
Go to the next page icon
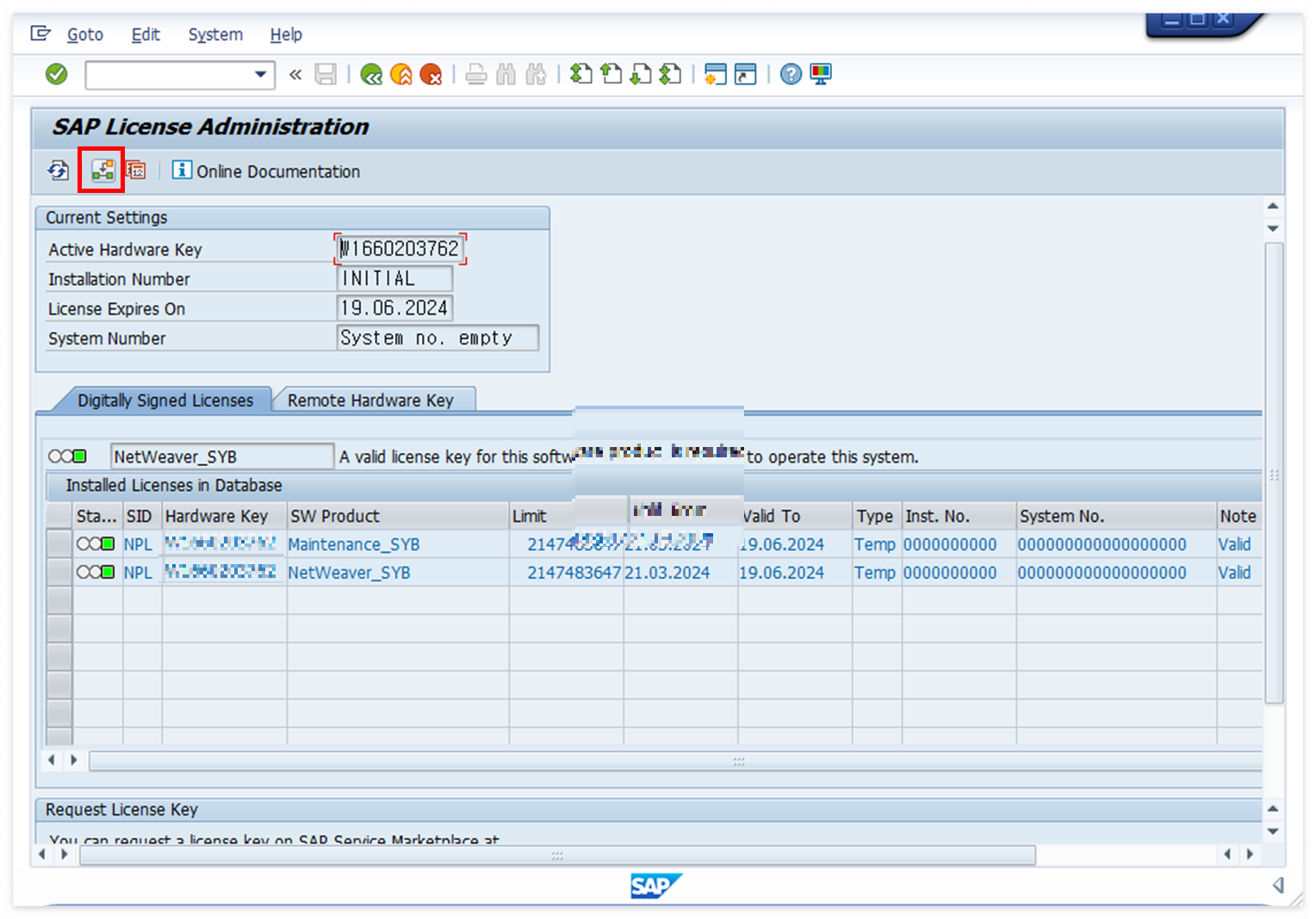[x=640, y=75]
